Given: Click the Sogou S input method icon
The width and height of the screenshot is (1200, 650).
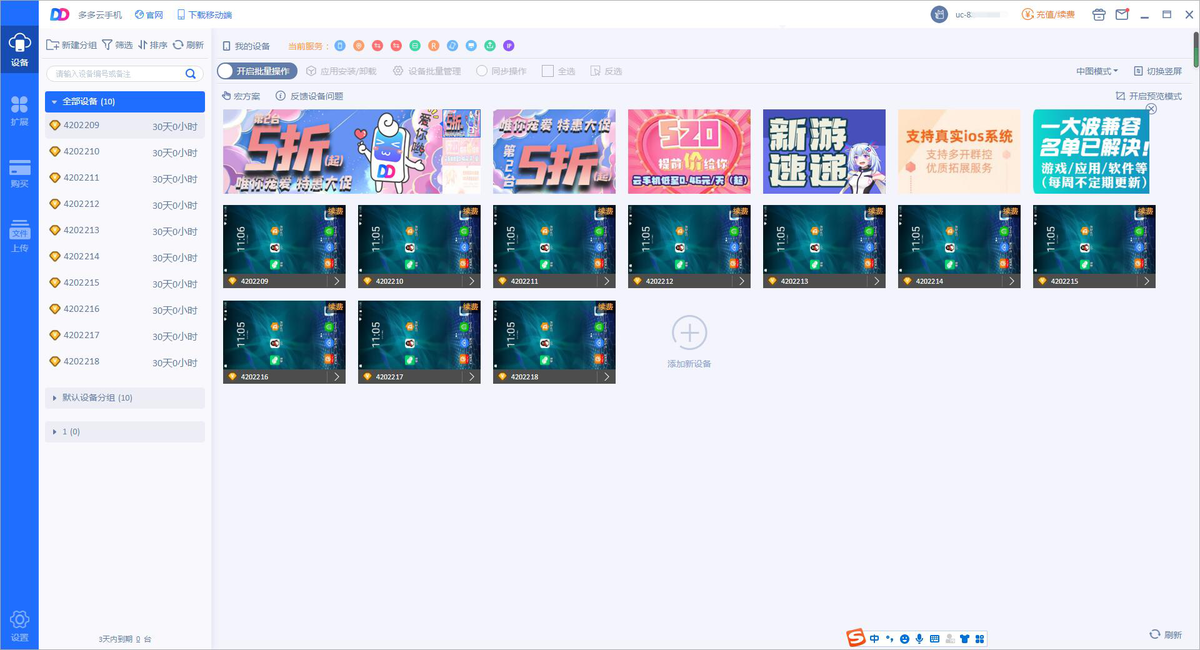Looking at the screenshot, I should click(x=855, y=638).
